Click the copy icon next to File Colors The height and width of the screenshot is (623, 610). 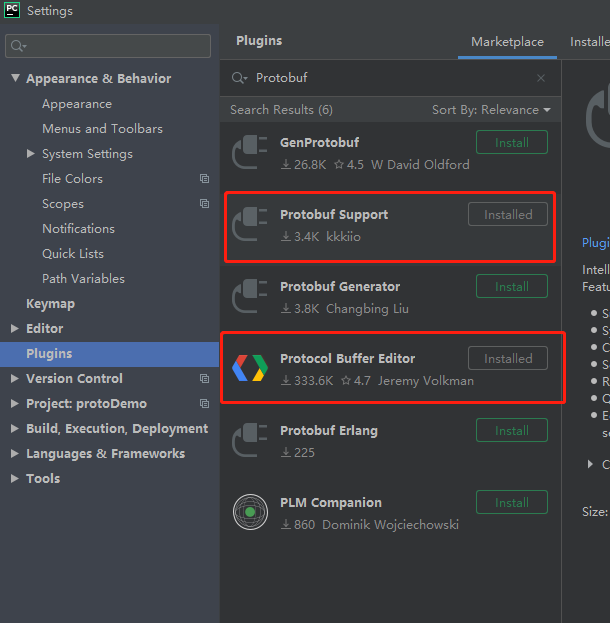[x=204, y=179]
